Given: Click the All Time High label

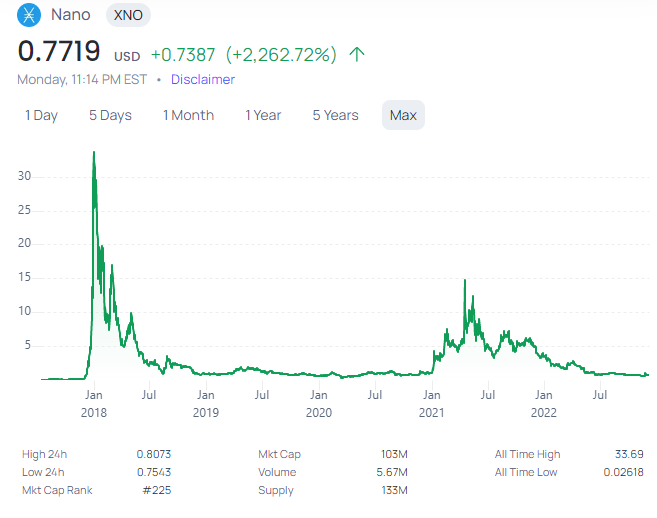Looking at the screenshot, I should (528, 454).
